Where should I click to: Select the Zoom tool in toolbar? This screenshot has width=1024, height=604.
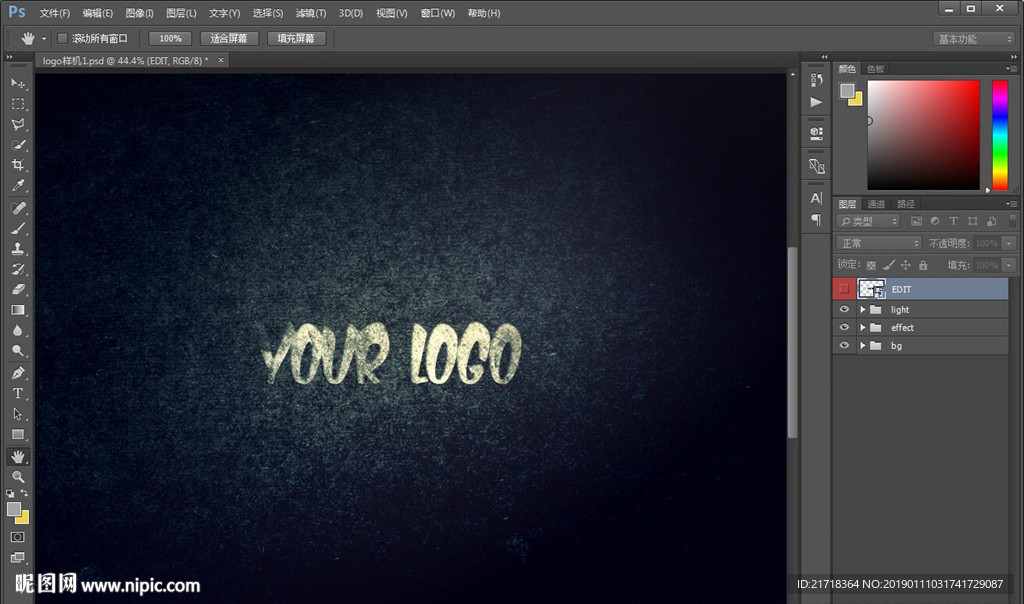[18, 477]
